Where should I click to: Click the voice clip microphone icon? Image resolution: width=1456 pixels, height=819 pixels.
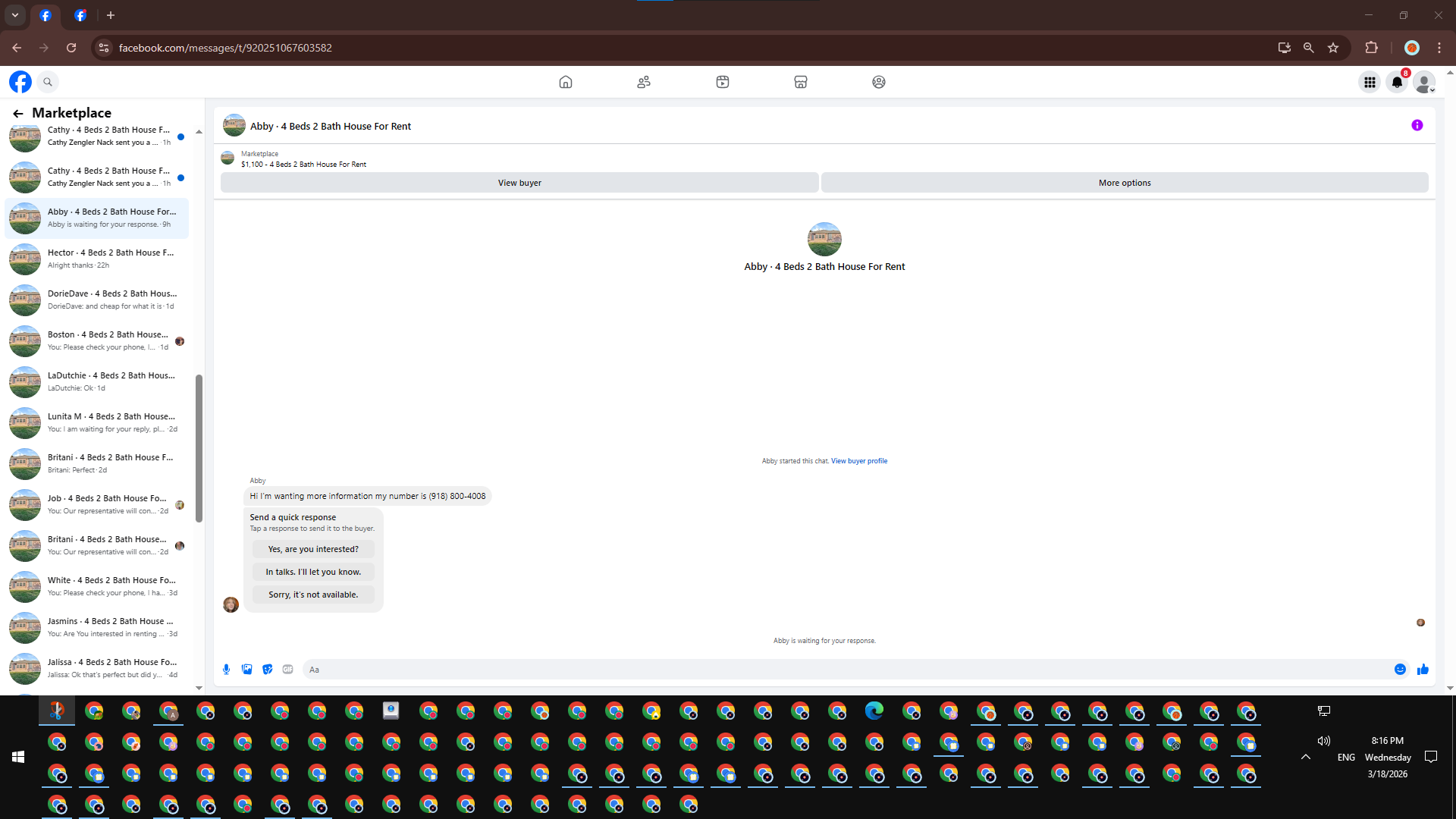(x=226, y=669)
